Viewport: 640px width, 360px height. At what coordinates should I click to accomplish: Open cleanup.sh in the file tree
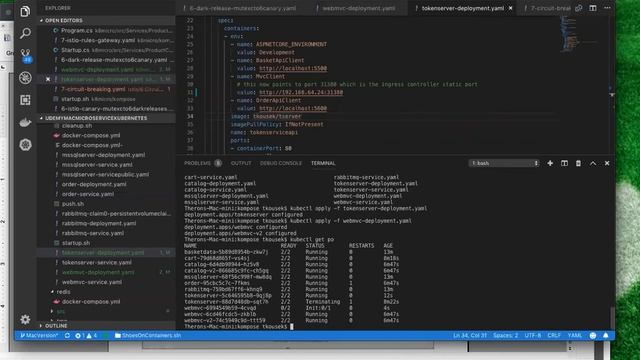pyautogui.click(x=77, y=126)
